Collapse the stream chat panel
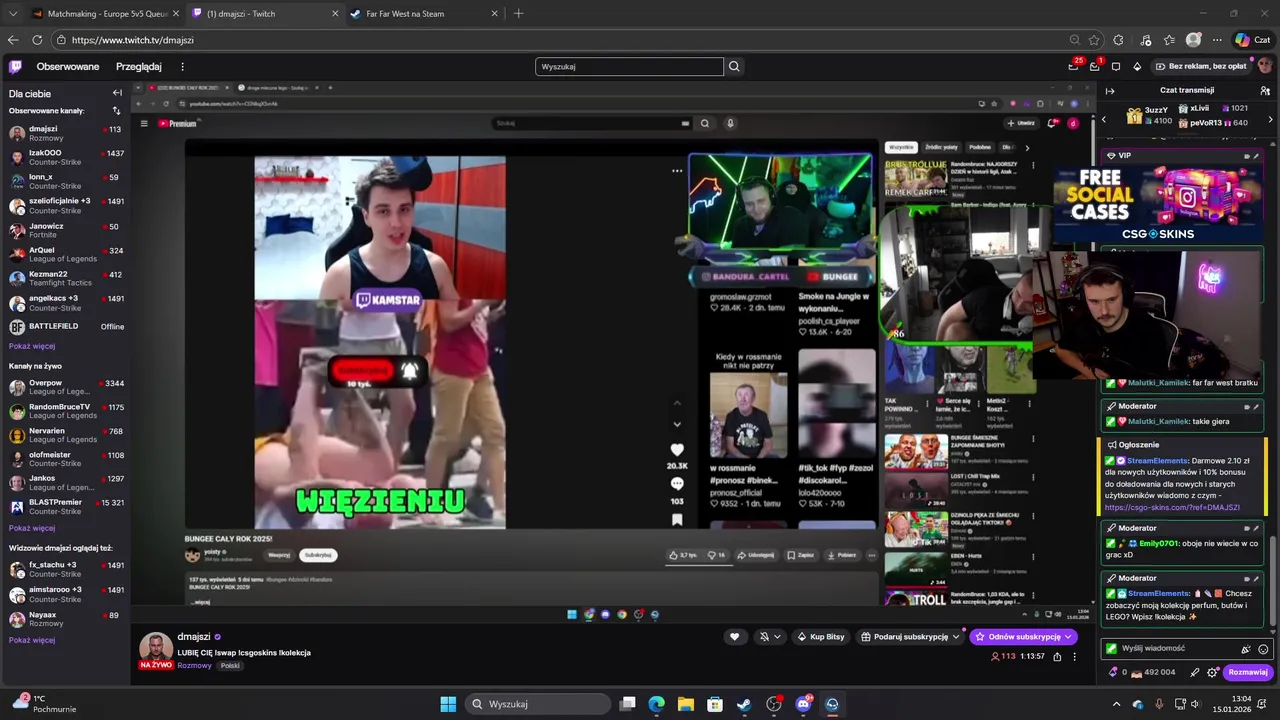This screenshot has width=1280, height=720. coord(1110,91)
